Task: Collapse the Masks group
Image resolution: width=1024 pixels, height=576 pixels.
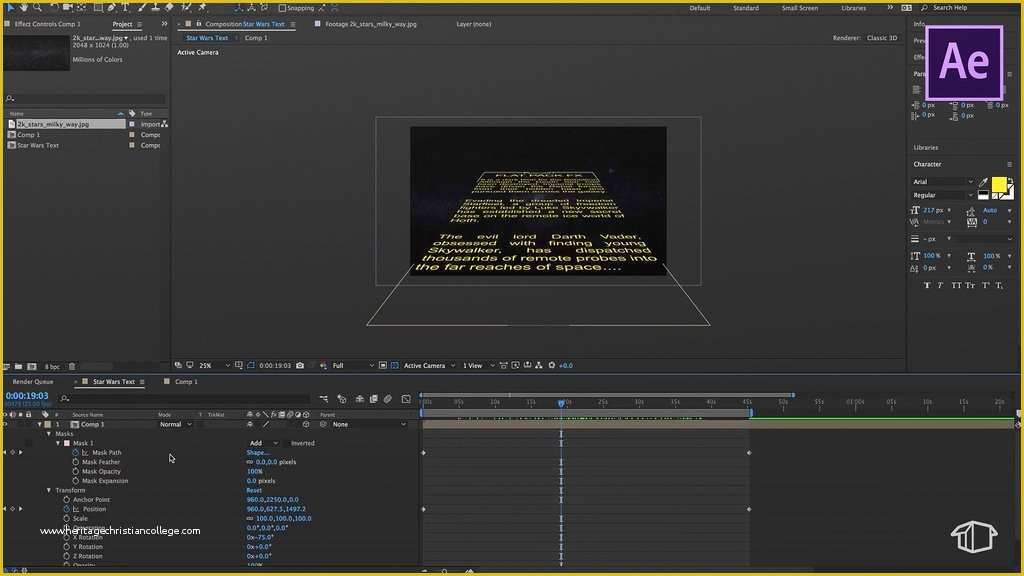Action: 49,434
